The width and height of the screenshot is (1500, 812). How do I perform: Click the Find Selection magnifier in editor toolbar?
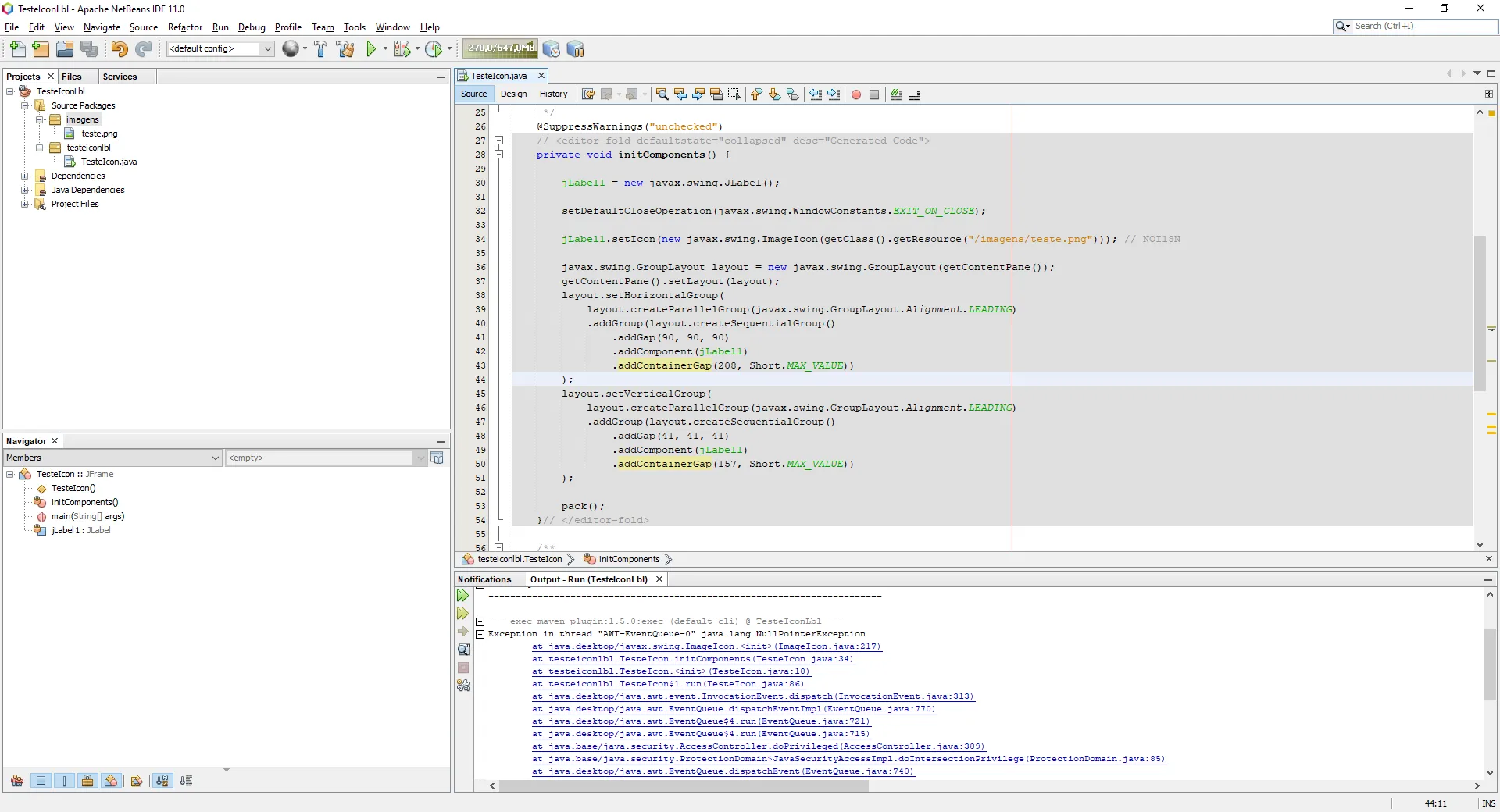point(662,94)
